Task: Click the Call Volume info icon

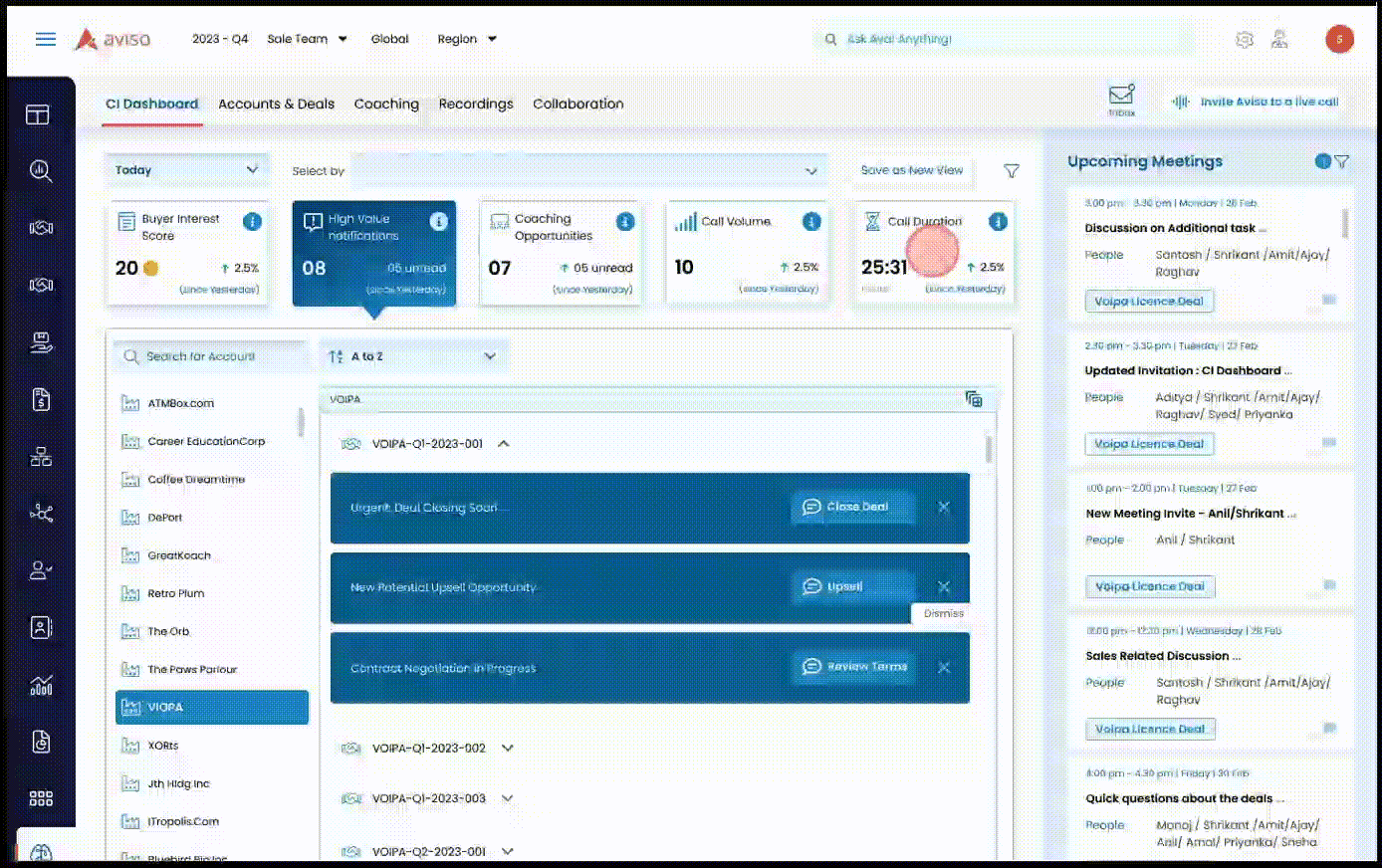Action: [811, 221]
